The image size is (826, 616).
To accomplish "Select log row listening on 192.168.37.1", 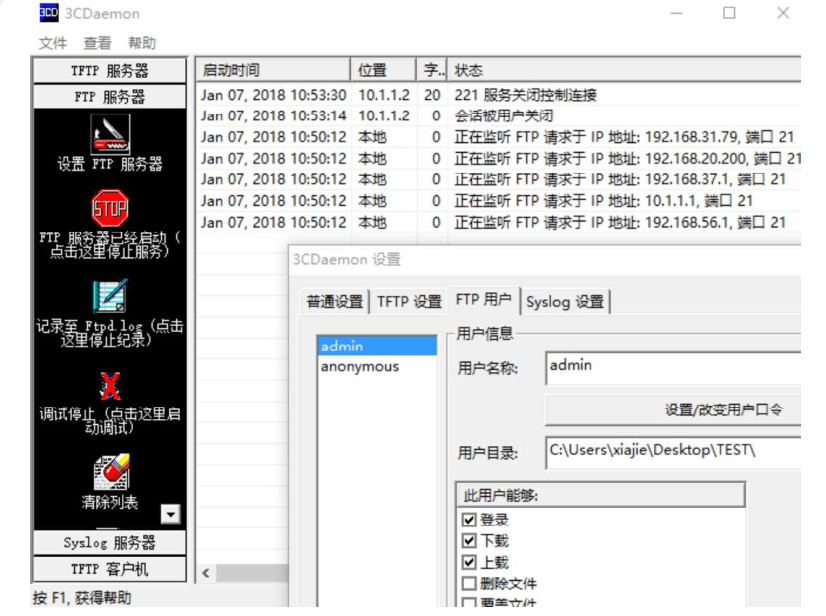I will 499,180.
